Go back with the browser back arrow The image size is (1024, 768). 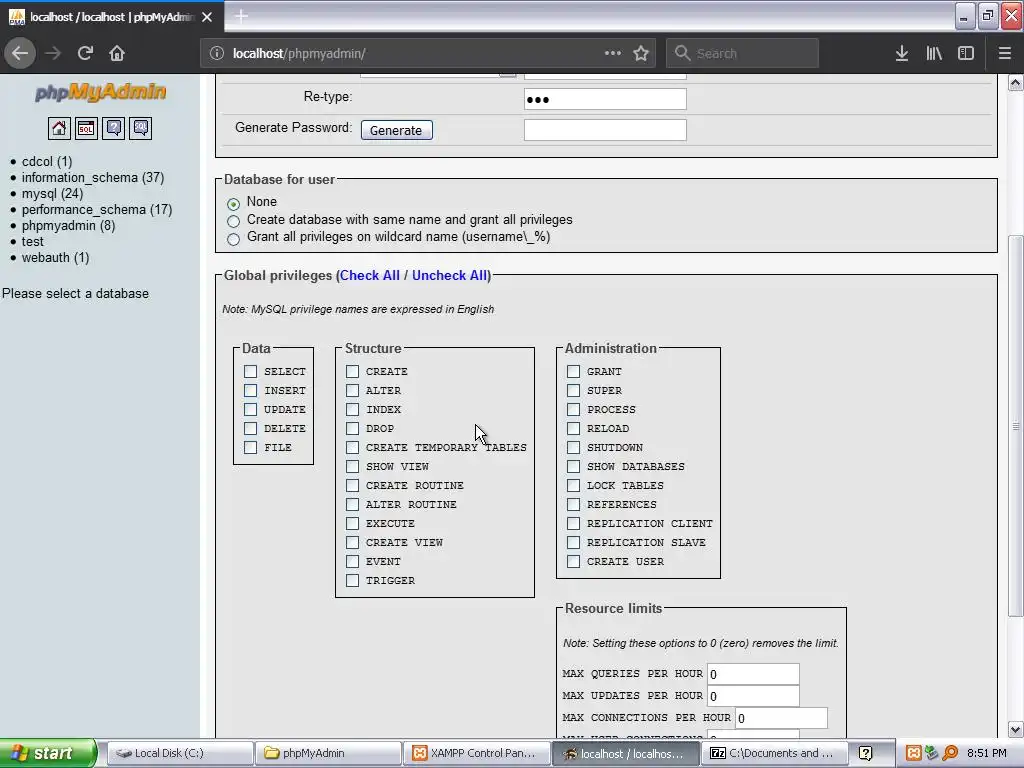[x=20, y=53]
